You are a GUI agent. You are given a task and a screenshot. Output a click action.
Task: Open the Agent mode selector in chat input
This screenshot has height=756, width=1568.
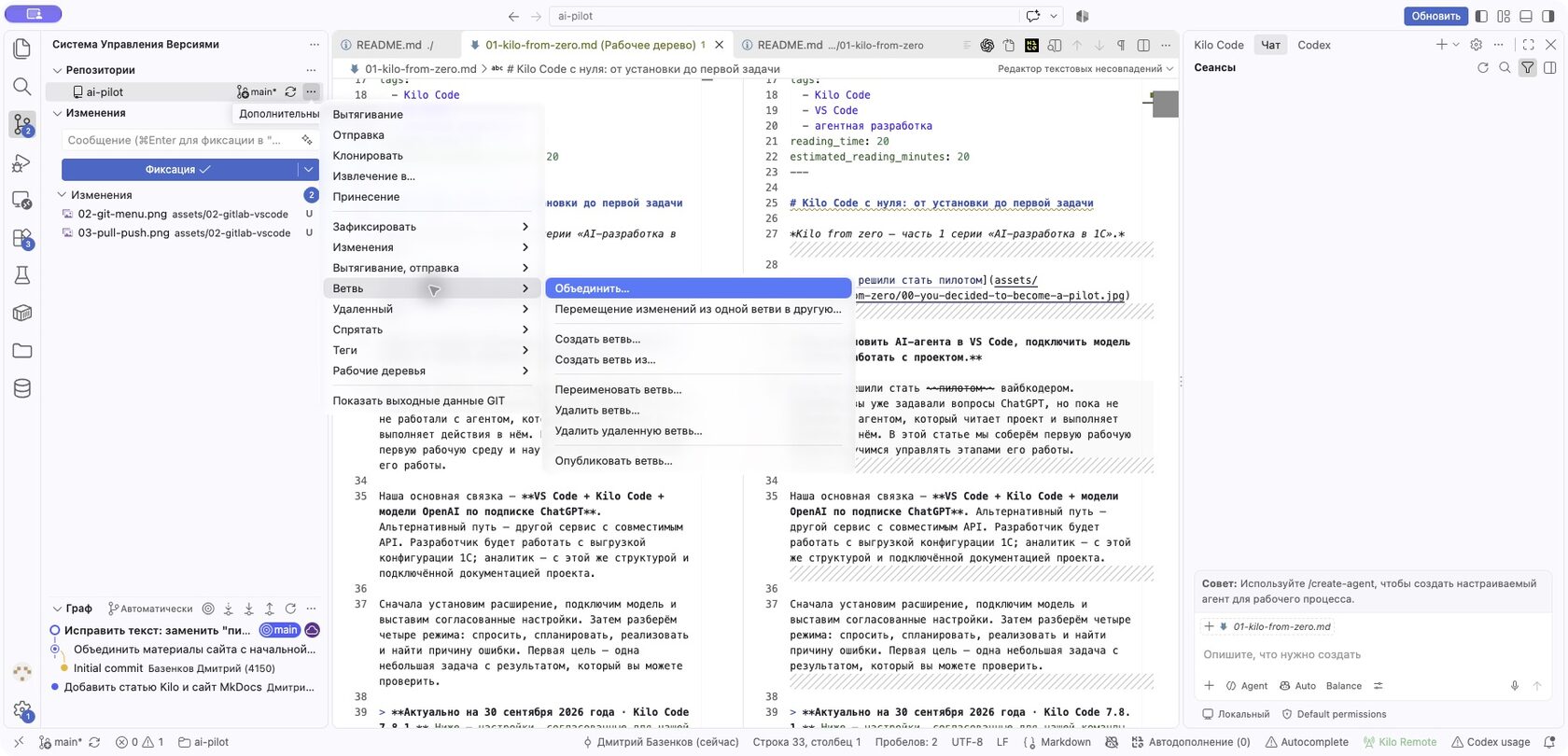[1246, 686]
